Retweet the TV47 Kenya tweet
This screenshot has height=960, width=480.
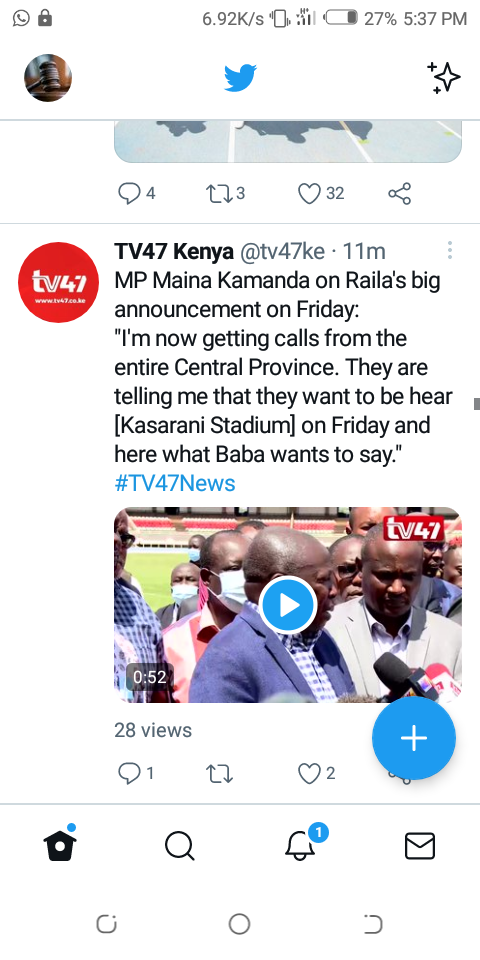[x=219, y=773]
